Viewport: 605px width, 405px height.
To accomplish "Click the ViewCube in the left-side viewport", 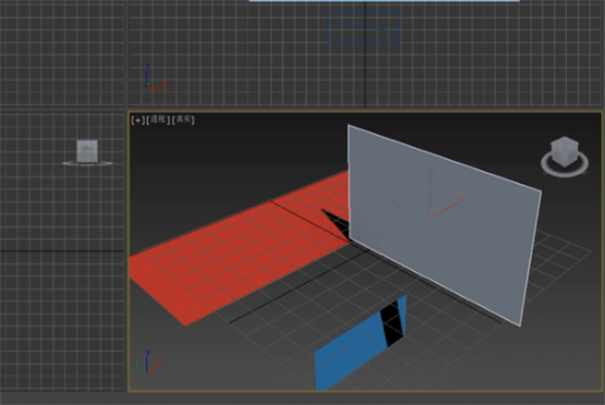I will [x=87, y=151].
